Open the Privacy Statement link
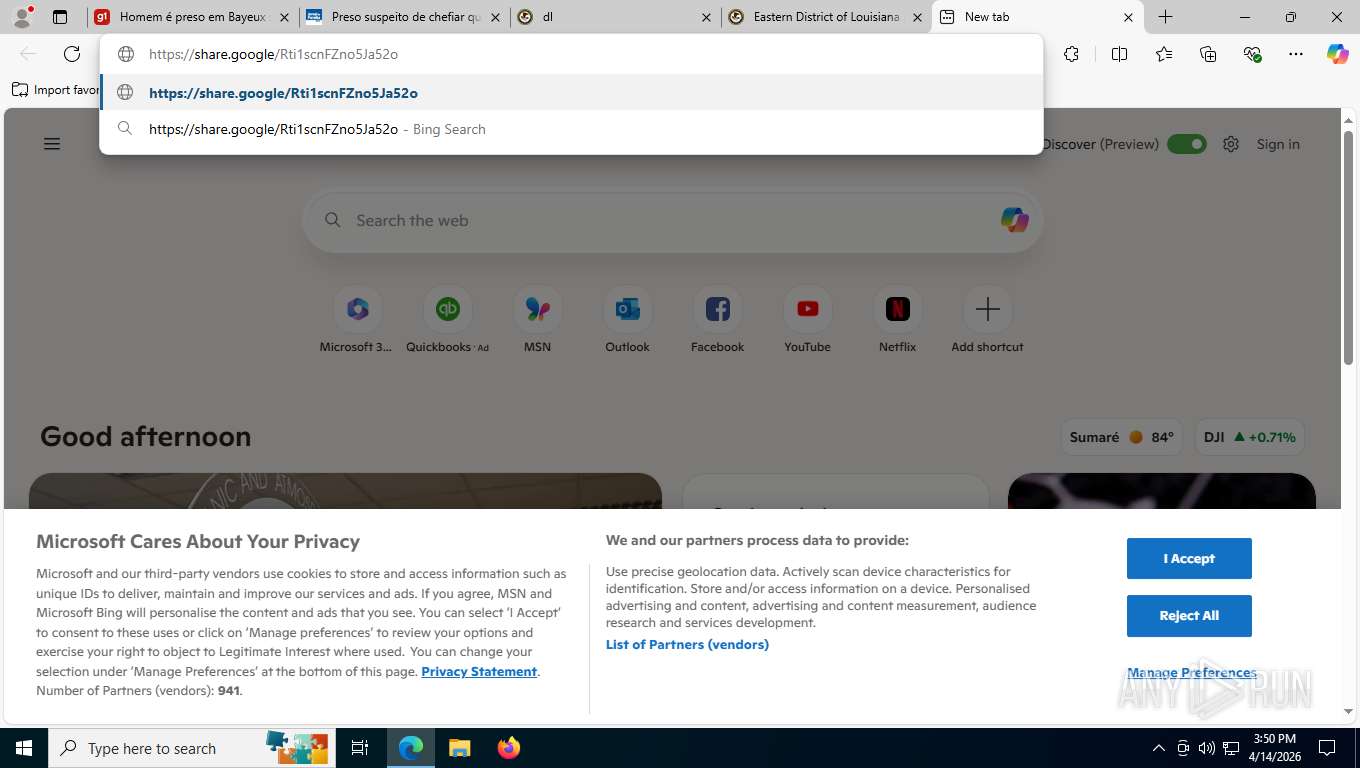 (x=479, y=671)
